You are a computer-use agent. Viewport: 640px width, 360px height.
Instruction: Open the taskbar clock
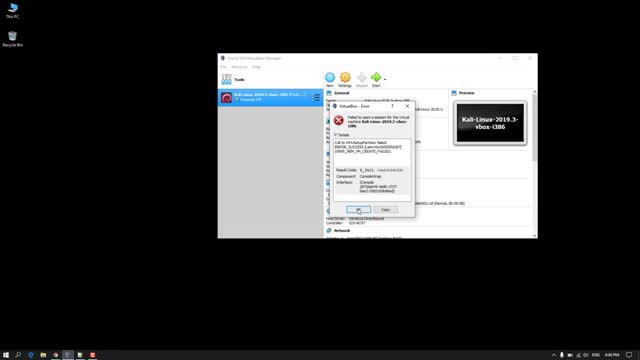[612, 355]
